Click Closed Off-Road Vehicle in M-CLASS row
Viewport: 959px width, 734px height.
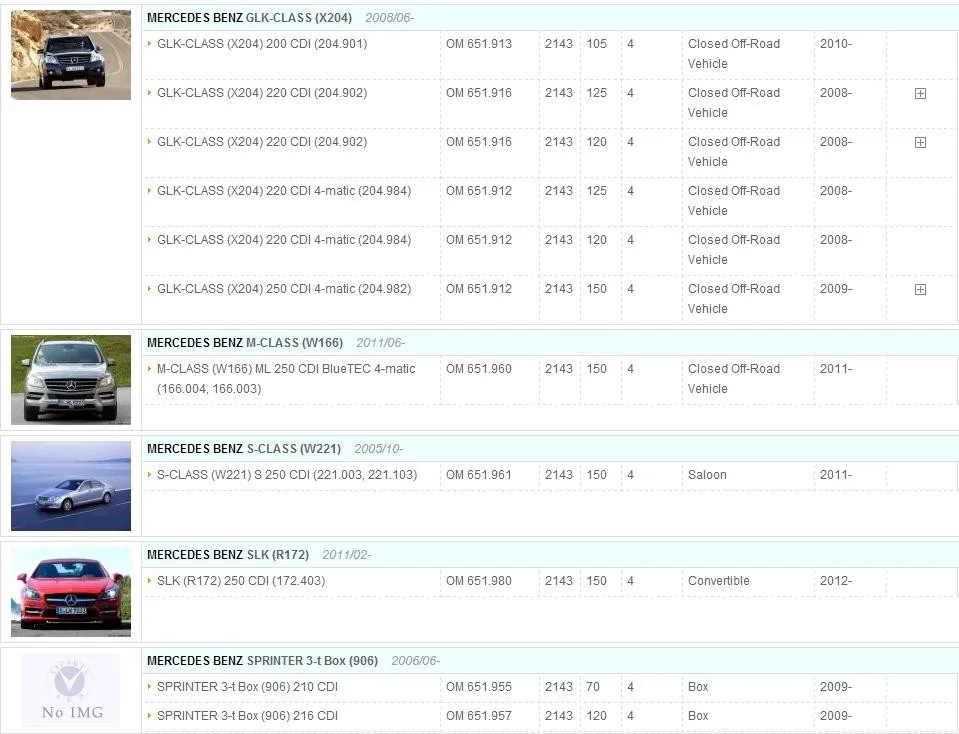pyautogui.click(x=734, y=378)
